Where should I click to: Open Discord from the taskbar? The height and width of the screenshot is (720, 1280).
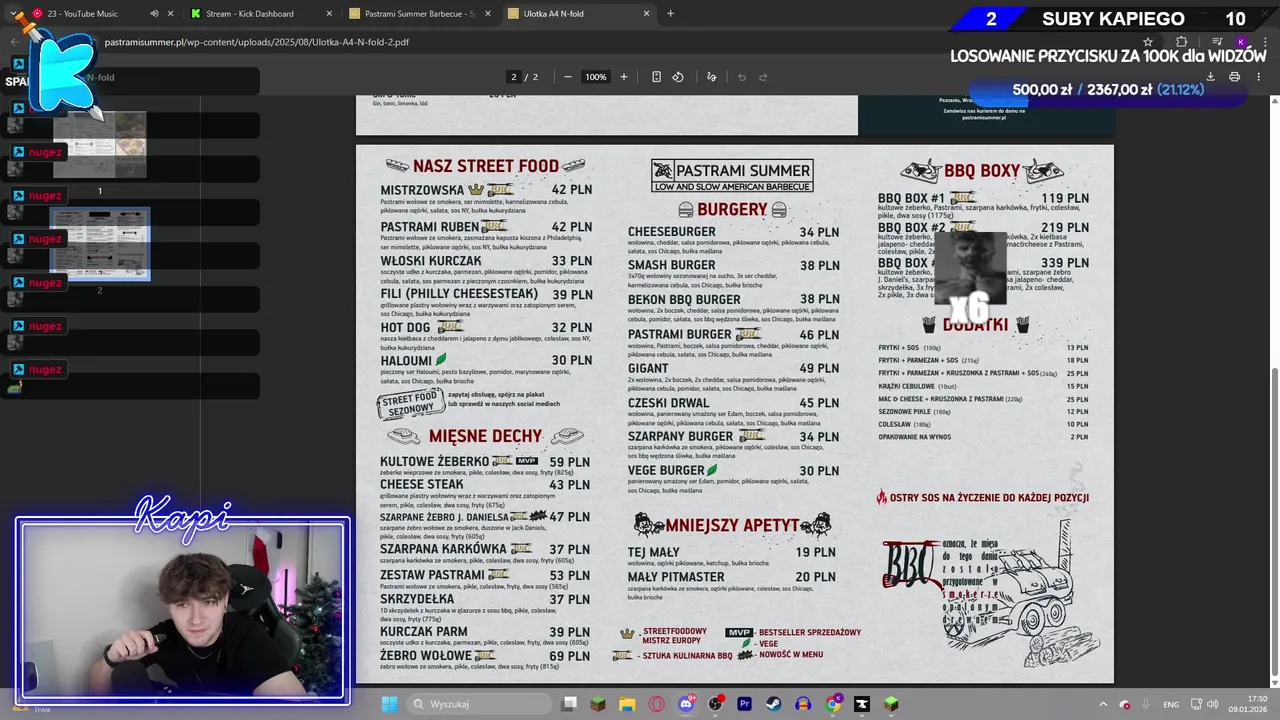[687, 704]
